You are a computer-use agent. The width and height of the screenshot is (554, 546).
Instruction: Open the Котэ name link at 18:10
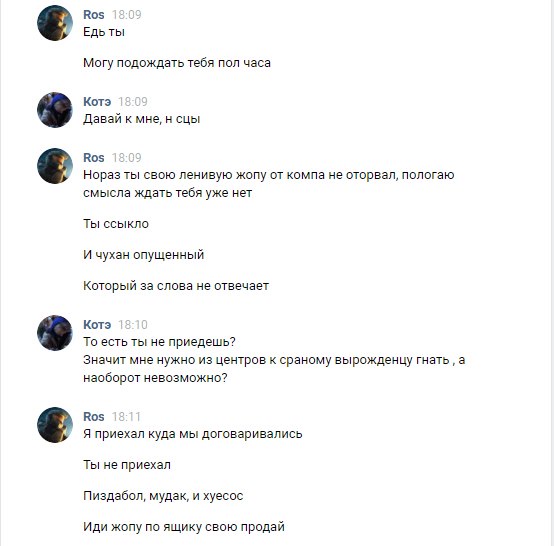pyautogui.click(x=97, y=325)
